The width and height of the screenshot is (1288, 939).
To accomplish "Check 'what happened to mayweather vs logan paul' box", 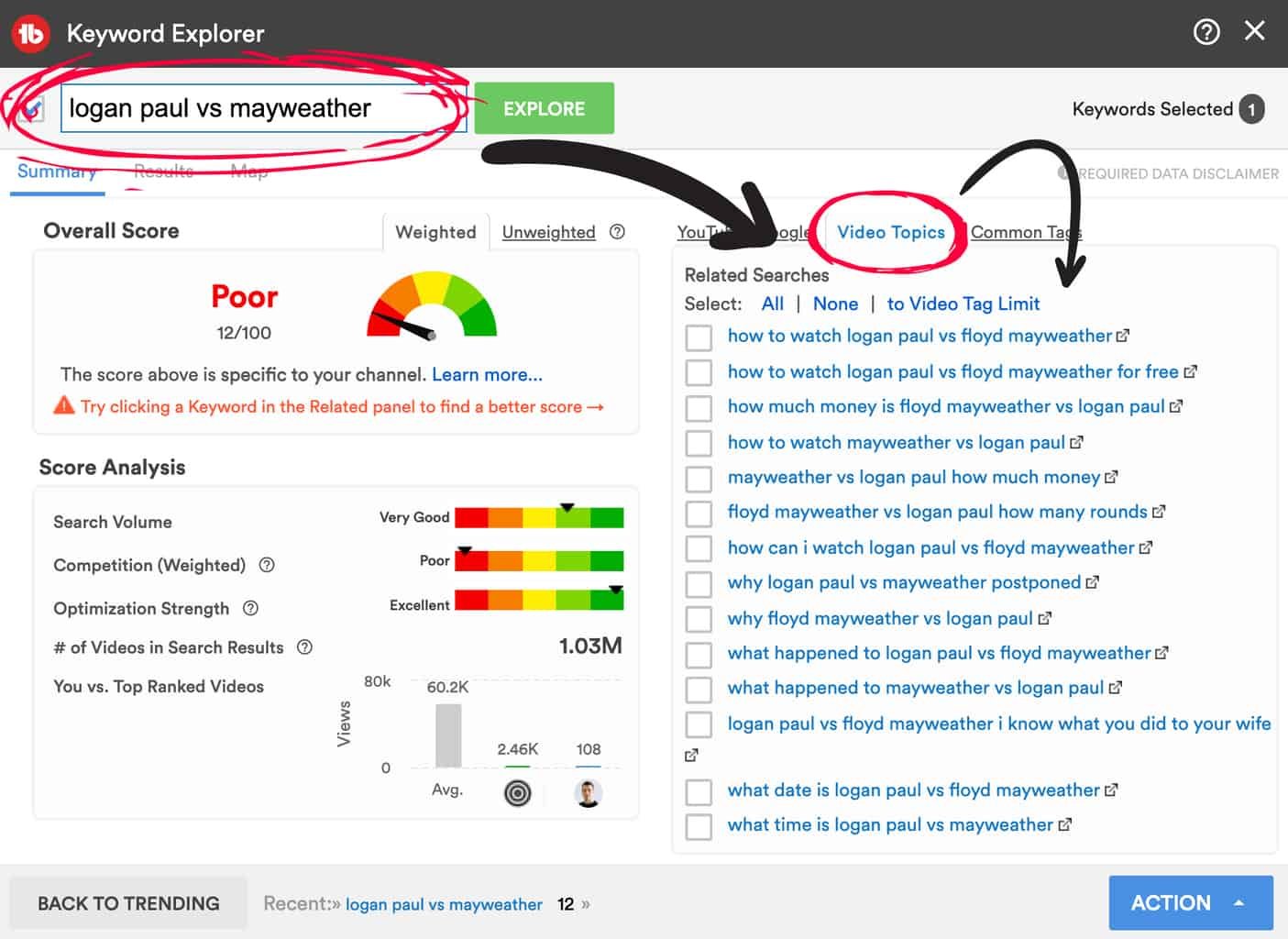I will [699, 689].
